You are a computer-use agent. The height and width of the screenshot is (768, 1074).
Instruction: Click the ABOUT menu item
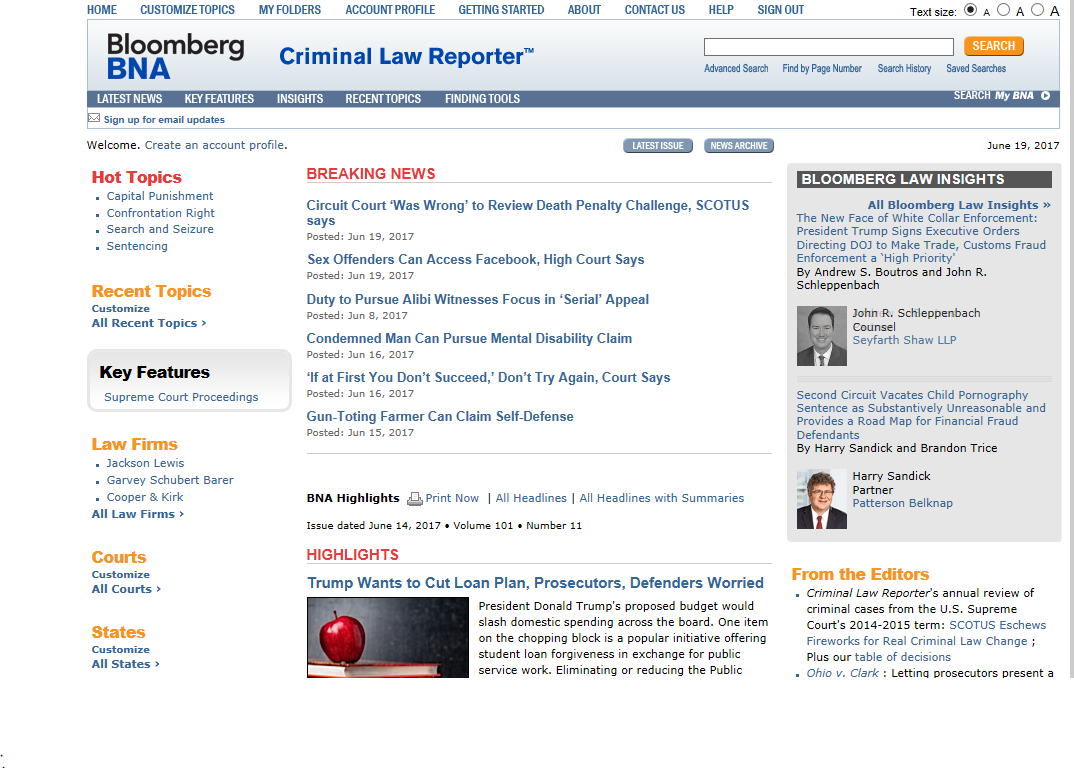584,10
